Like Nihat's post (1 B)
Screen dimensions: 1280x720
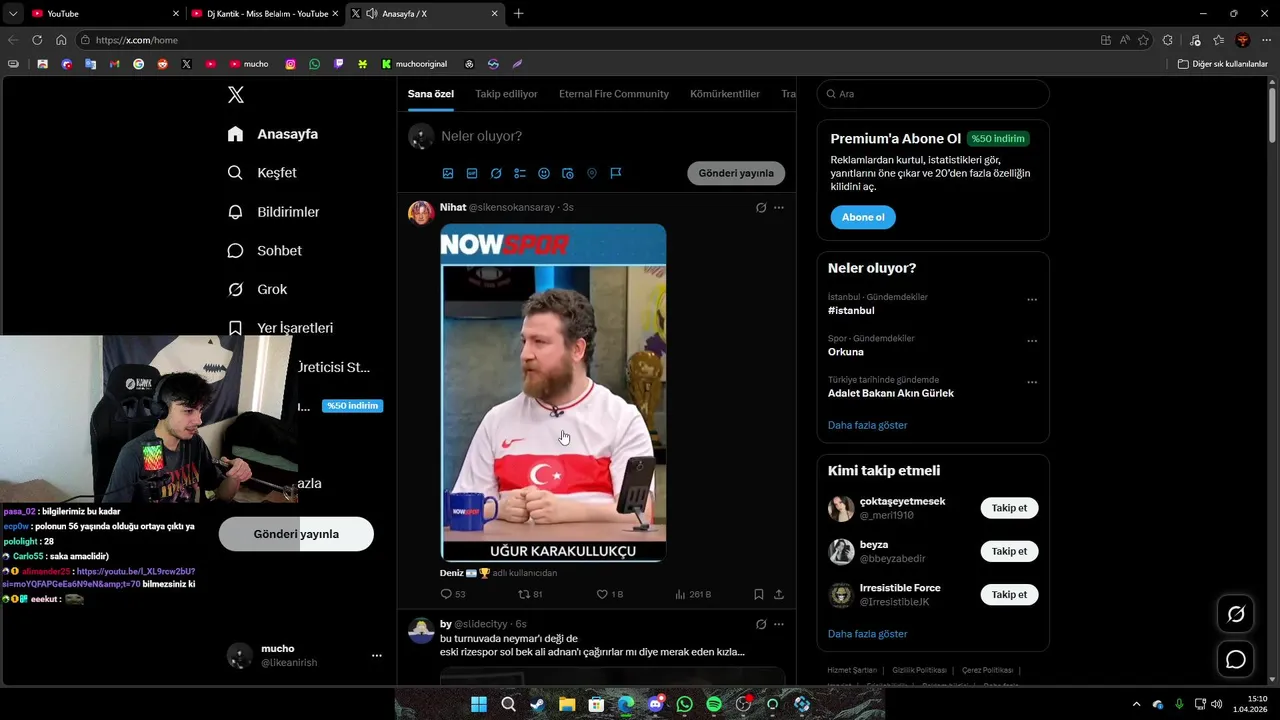pyautogui.click(x=609, y=594)
